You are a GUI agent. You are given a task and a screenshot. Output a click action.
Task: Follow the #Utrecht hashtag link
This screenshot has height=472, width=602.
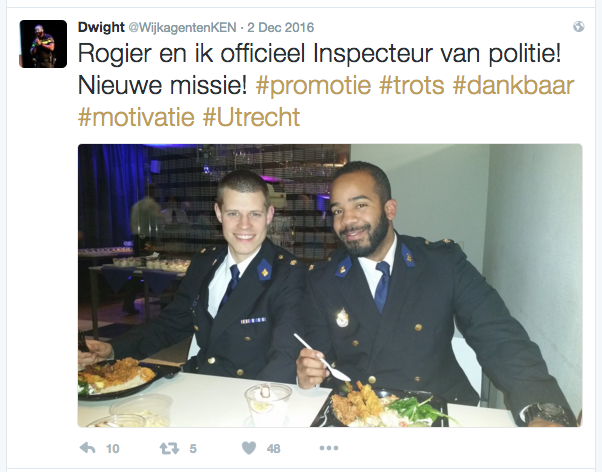click(x=251, y=117)
